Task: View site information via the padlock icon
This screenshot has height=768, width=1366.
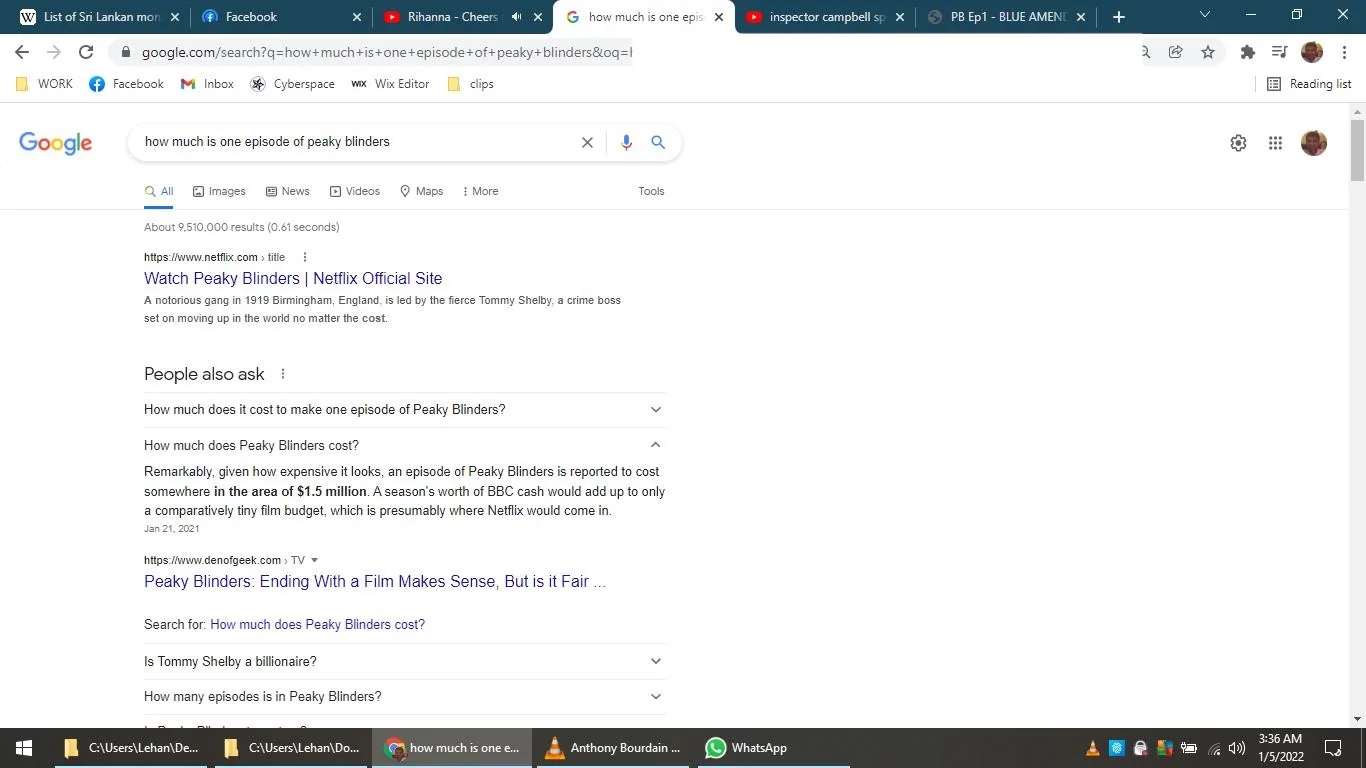Action: coord(125,52)
